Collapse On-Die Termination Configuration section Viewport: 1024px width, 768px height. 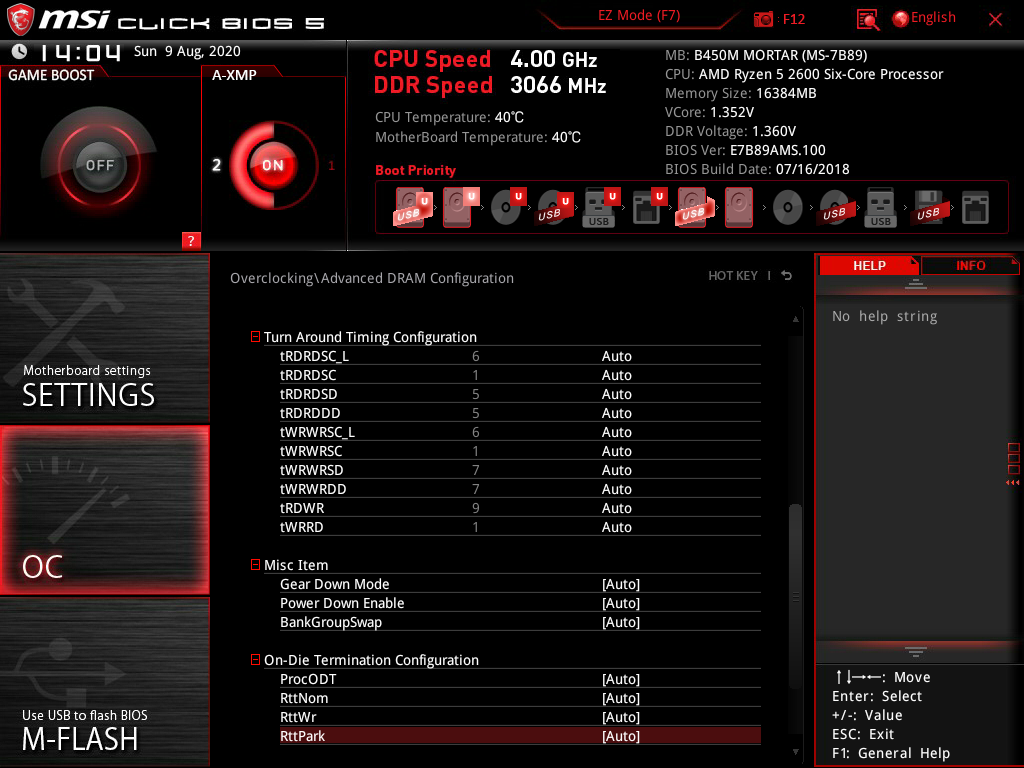255,660
